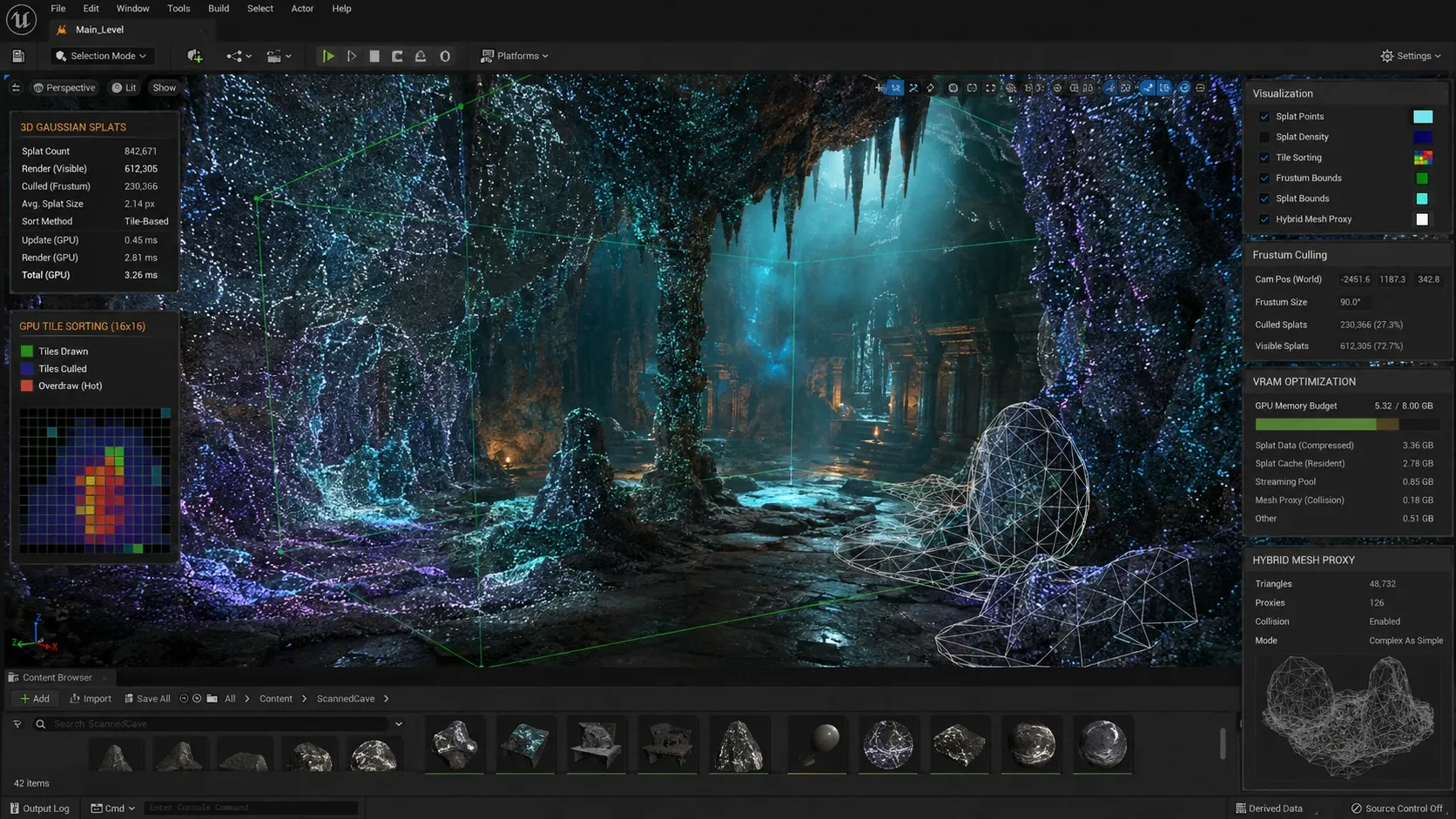
Task: Expand the search options dropdown arrow
Action: [x=399, y=723]
